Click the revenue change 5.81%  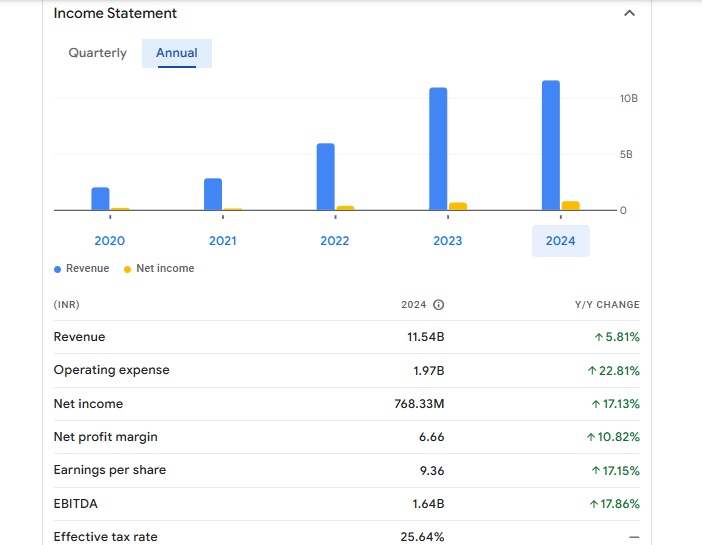click(617, 337)
